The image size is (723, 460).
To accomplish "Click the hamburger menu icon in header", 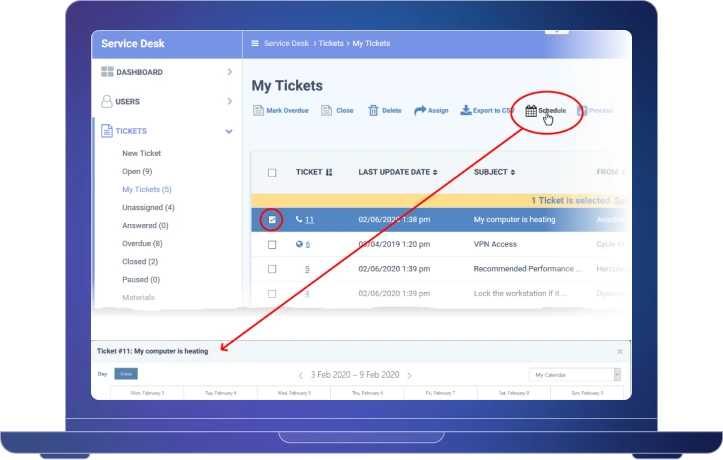I will pyautogui.click(x=255, y=44).
